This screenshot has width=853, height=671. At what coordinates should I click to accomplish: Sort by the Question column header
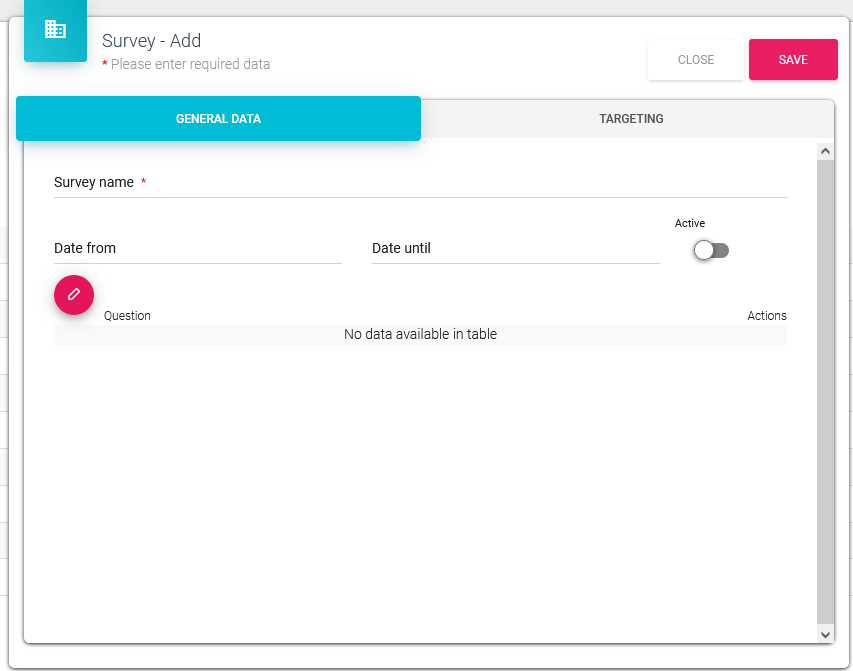127,316
